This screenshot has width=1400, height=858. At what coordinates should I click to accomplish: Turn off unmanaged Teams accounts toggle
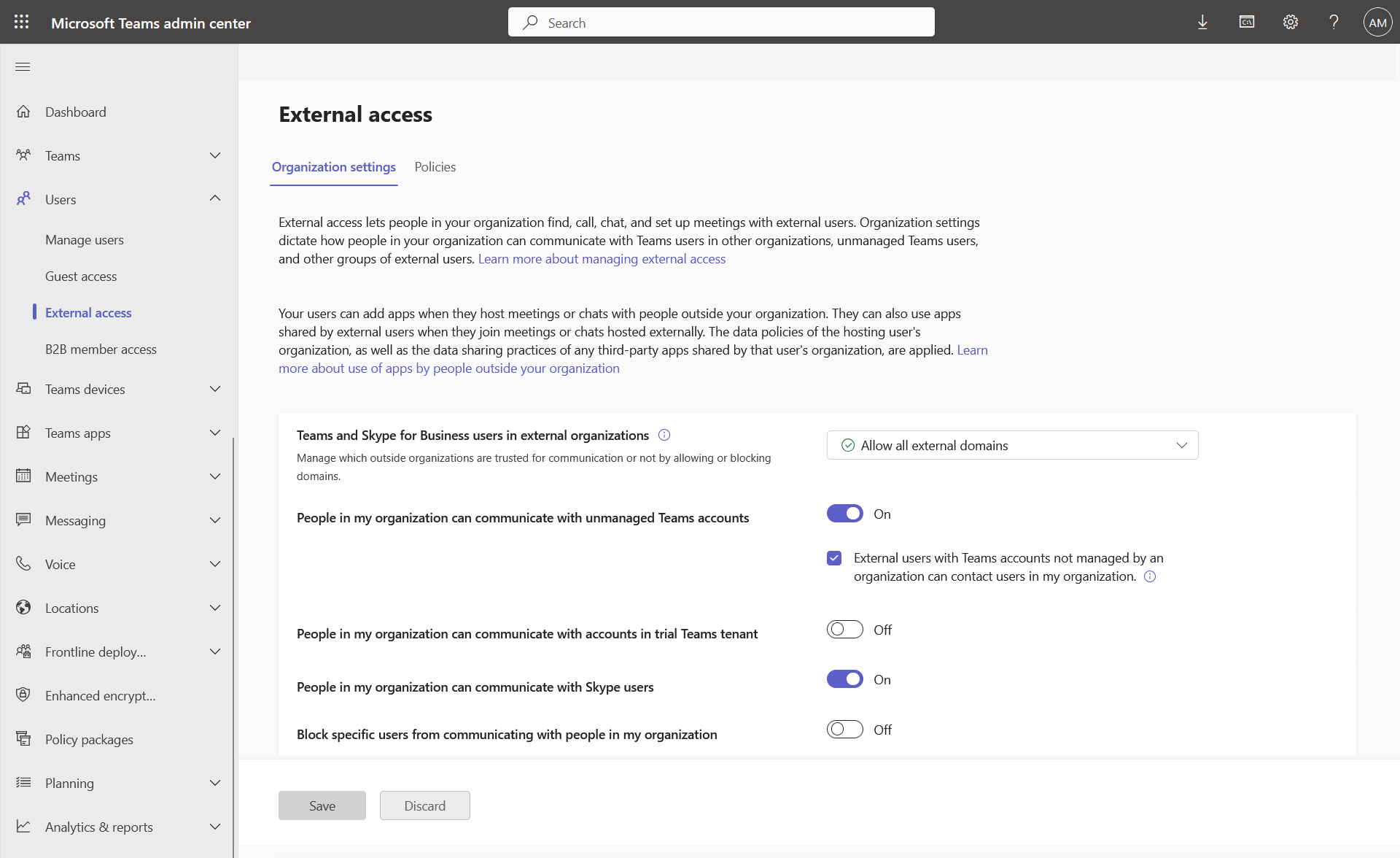(x=844, y=514)
